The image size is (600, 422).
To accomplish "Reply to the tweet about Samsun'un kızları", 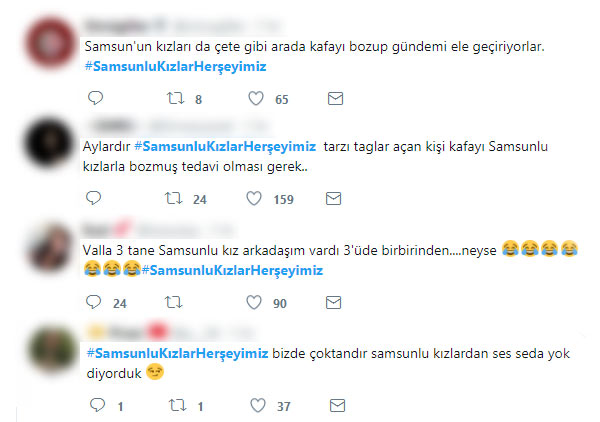I will pyautogui.click(x=95, y=98).
